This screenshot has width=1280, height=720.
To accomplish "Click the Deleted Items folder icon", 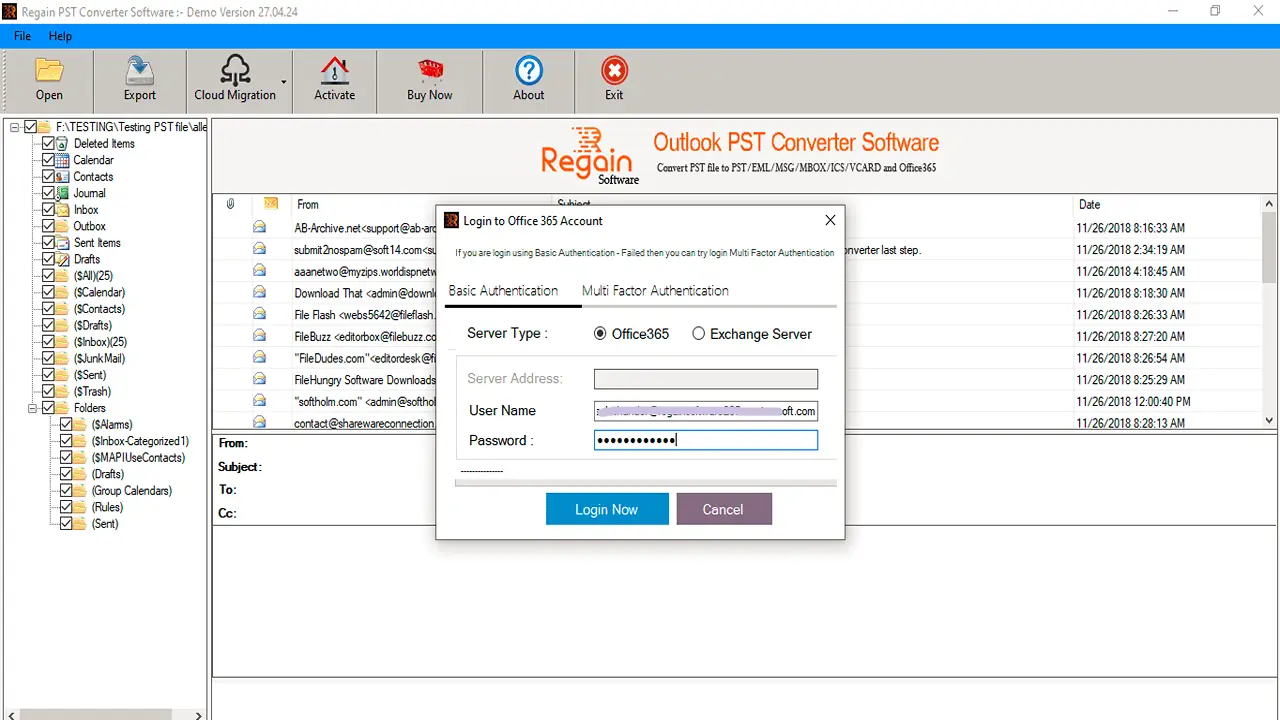I will point(63,143).
